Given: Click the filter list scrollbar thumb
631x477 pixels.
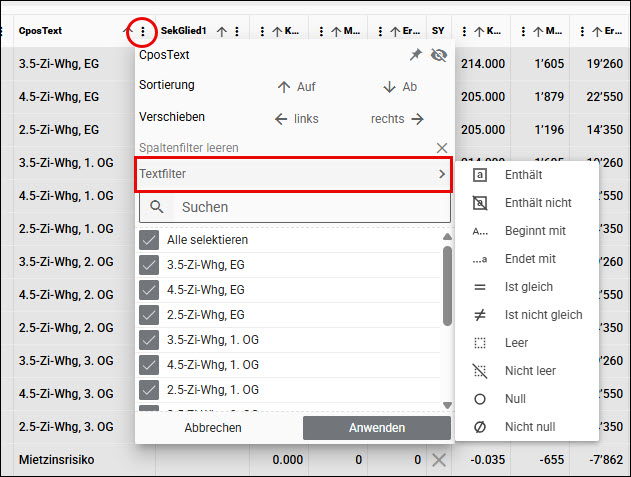Looking at the screenshot, I should 447,286.
